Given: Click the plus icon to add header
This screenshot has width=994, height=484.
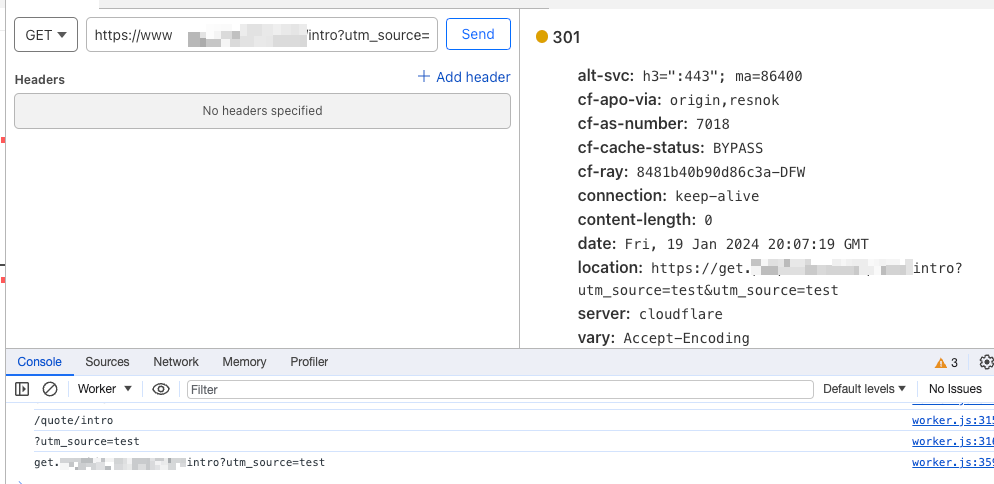Looking at the screenshot, I should 423,77.
